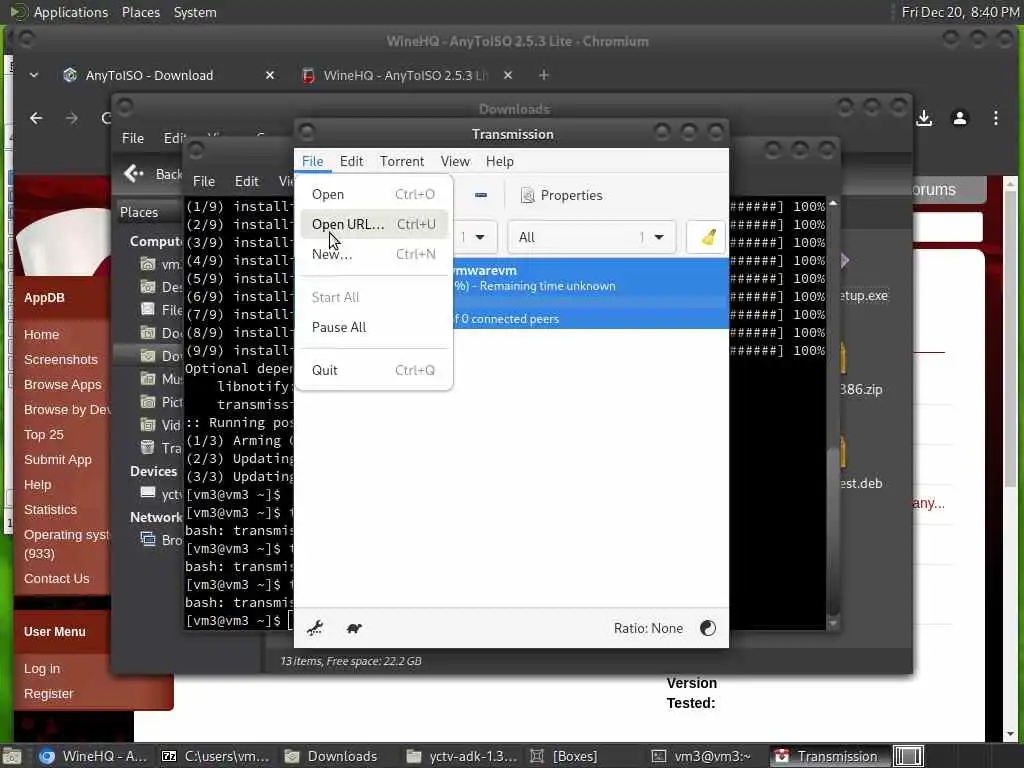
Task: Select Trash icon in Places sidebar
Action: [x=148, y=448]
